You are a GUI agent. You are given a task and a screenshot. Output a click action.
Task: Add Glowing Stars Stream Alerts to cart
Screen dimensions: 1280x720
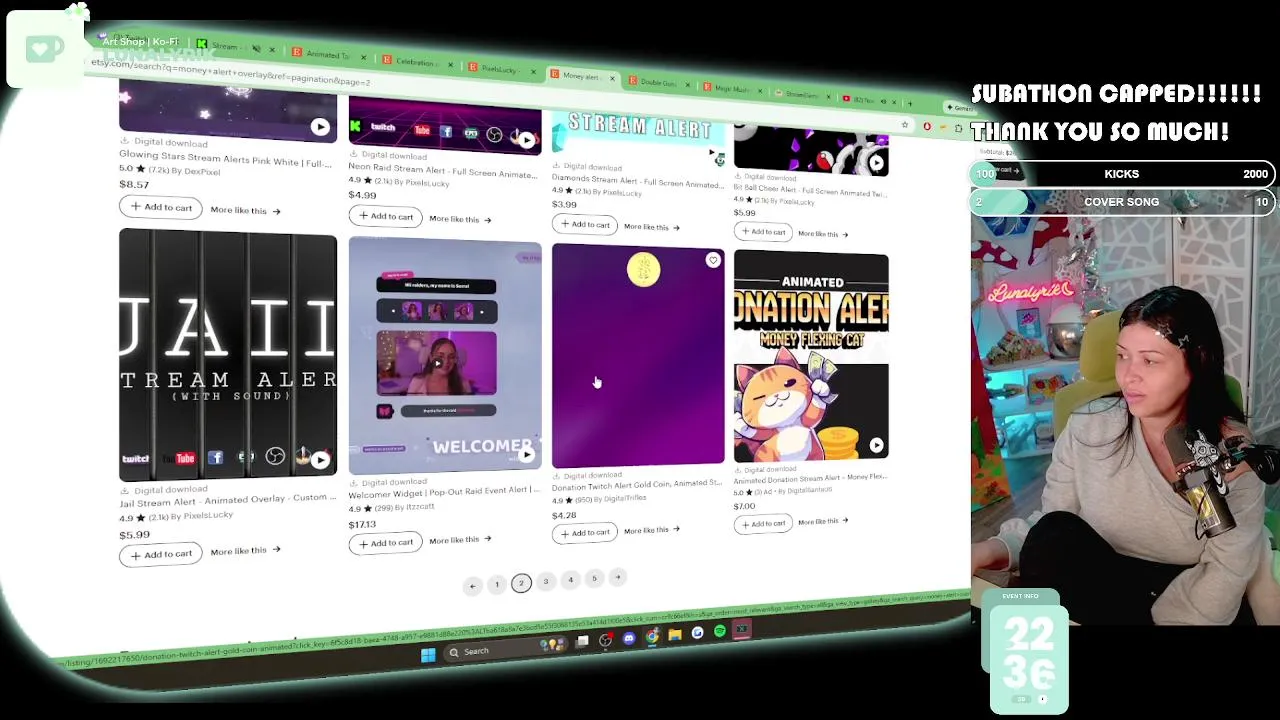point(160,207)
